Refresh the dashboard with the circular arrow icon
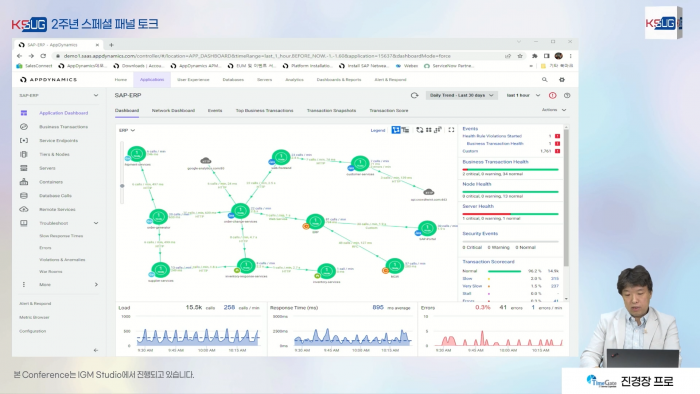Viewport: 700px width, 394px height. coord(414,95)
